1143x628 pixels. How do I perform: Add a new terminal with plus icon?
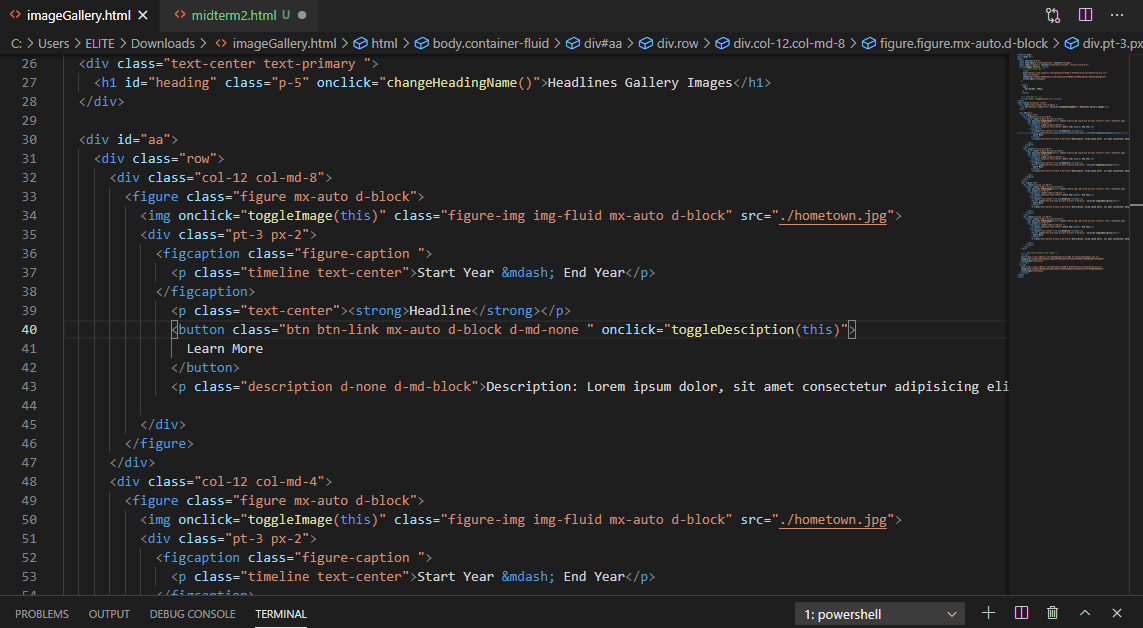(988, 613)
